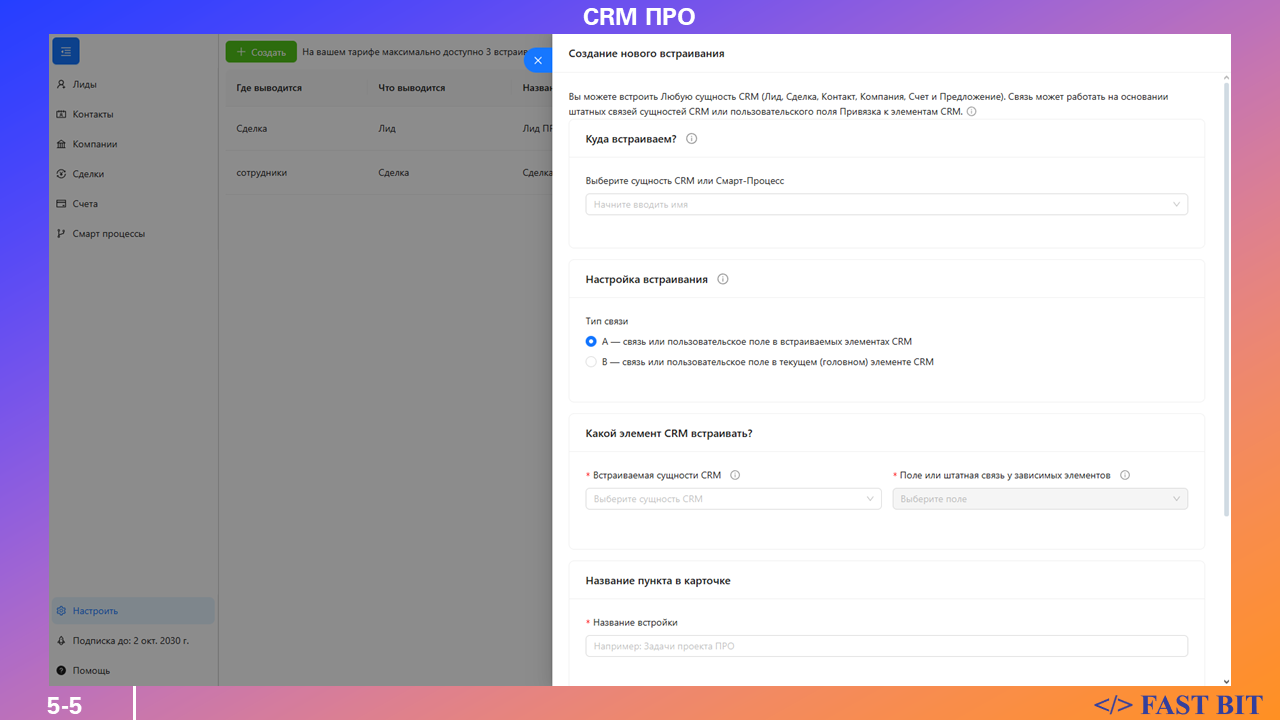Viewport: 1280px width, 720px height.
Task: Click the green Создать button
Action: pos(261,52)
